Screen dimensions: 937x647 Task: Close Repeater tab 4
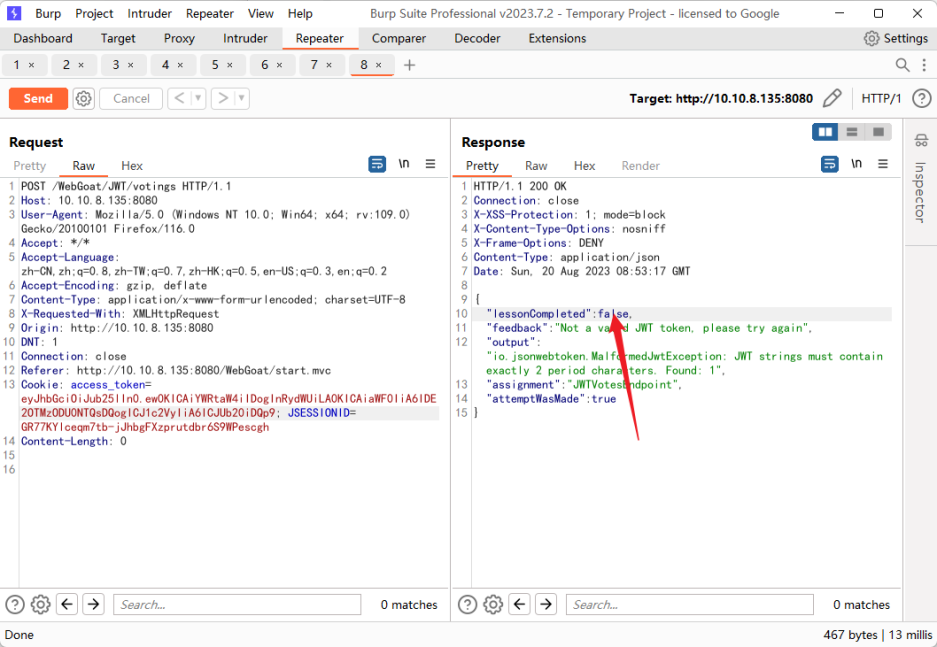(180, 65)
